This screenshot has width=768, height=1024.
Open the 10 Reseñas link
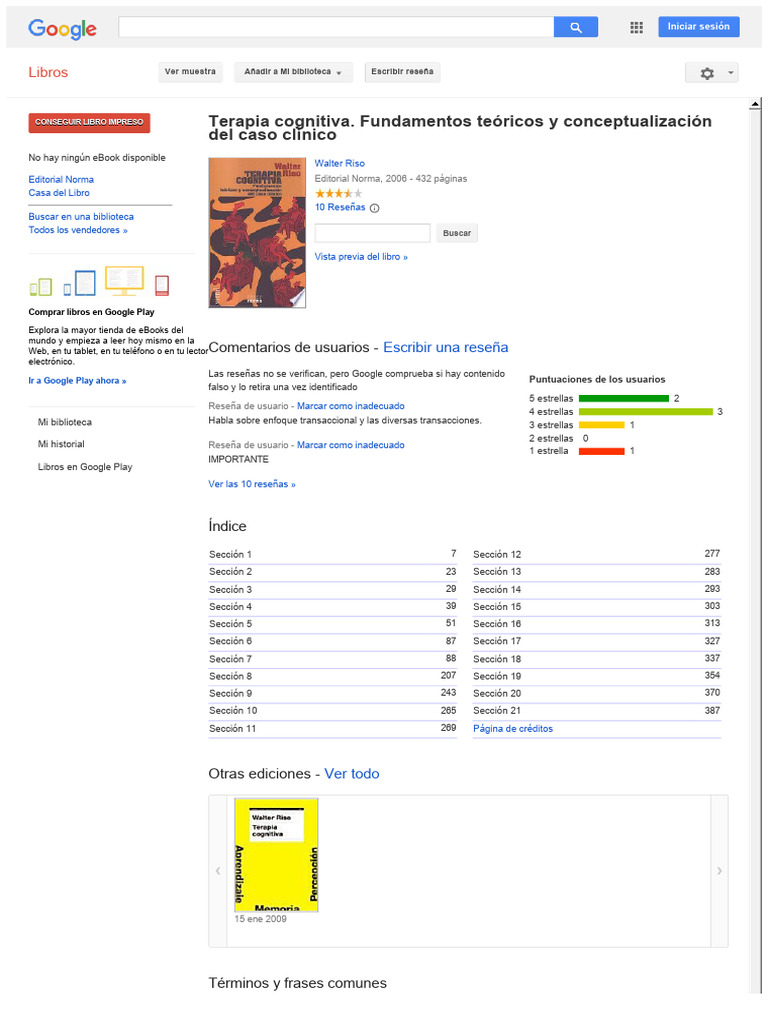coord(340,207)
